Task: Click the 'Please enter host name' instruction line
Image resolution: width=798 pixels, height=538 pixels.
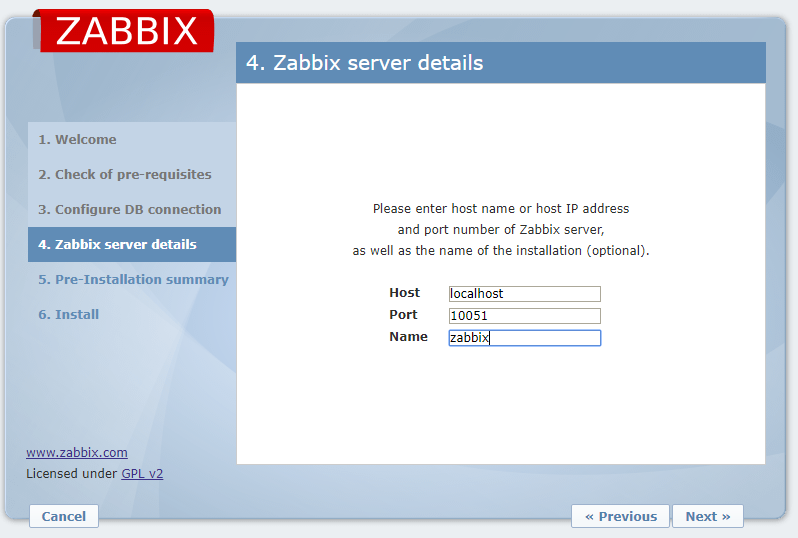Action: tap(501, 209)
